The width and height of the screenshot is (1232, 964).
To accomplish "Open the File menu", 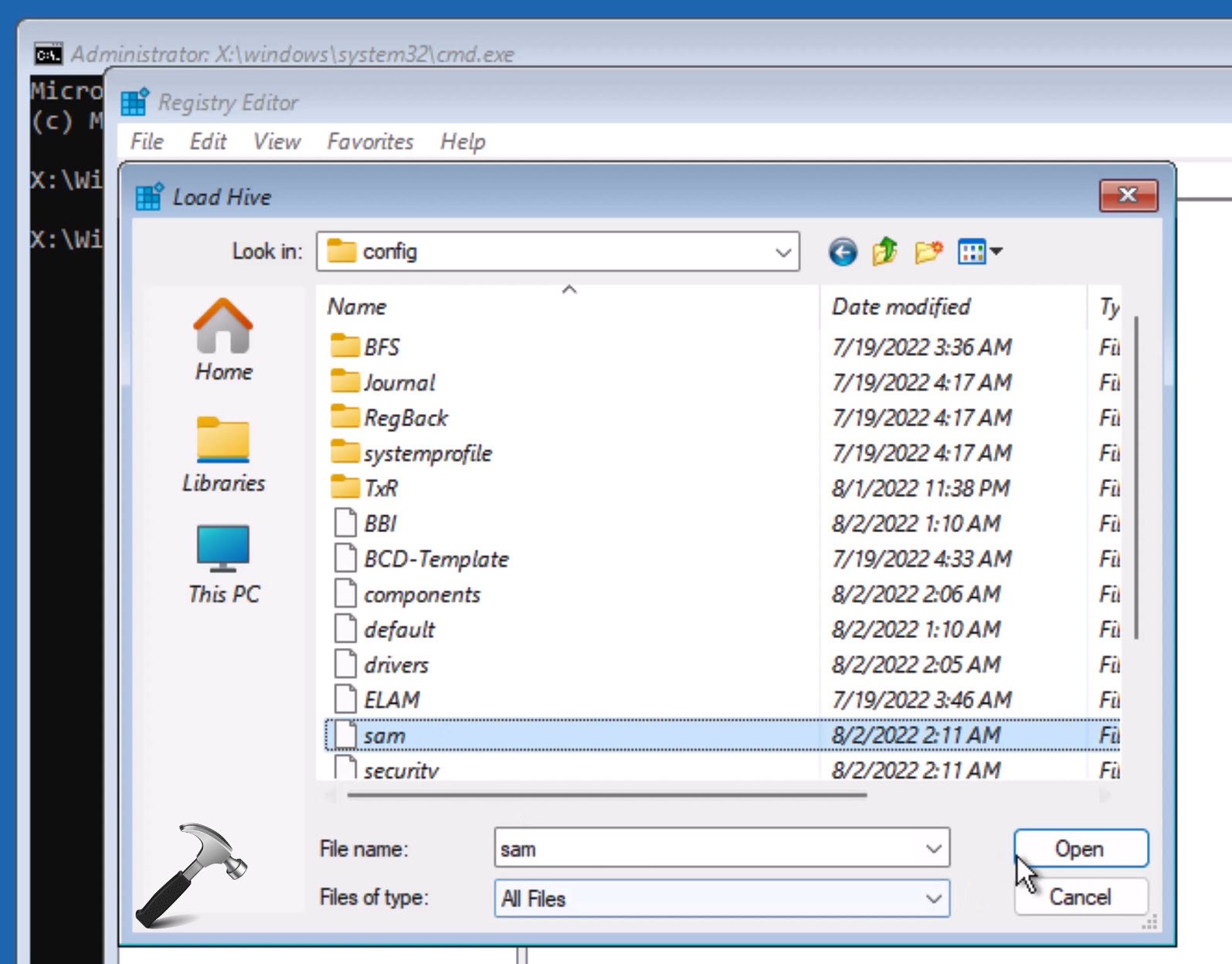I will 147,141.
